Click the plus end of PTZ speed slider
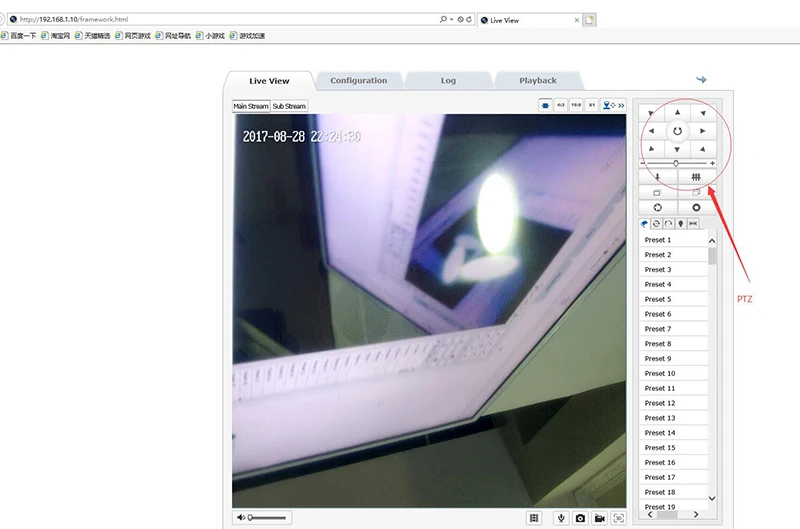 click(x=712, y=163)
